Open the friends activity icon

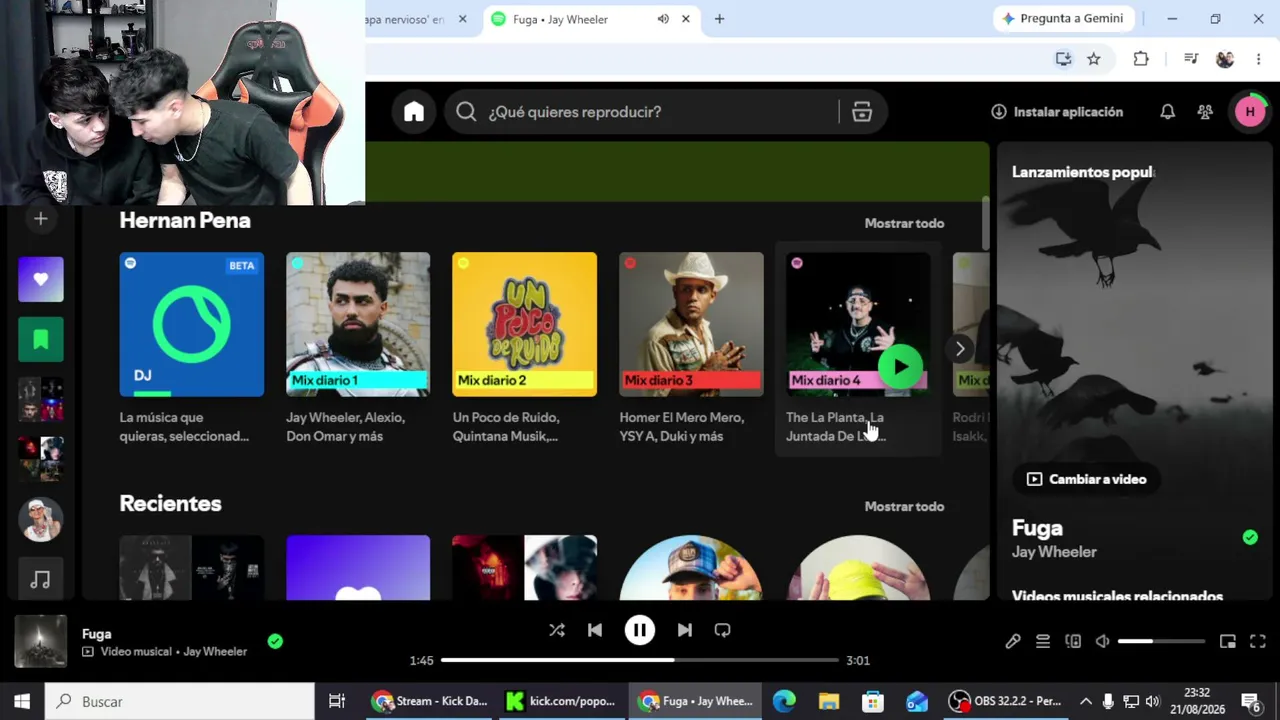(x=1205, y=112)
